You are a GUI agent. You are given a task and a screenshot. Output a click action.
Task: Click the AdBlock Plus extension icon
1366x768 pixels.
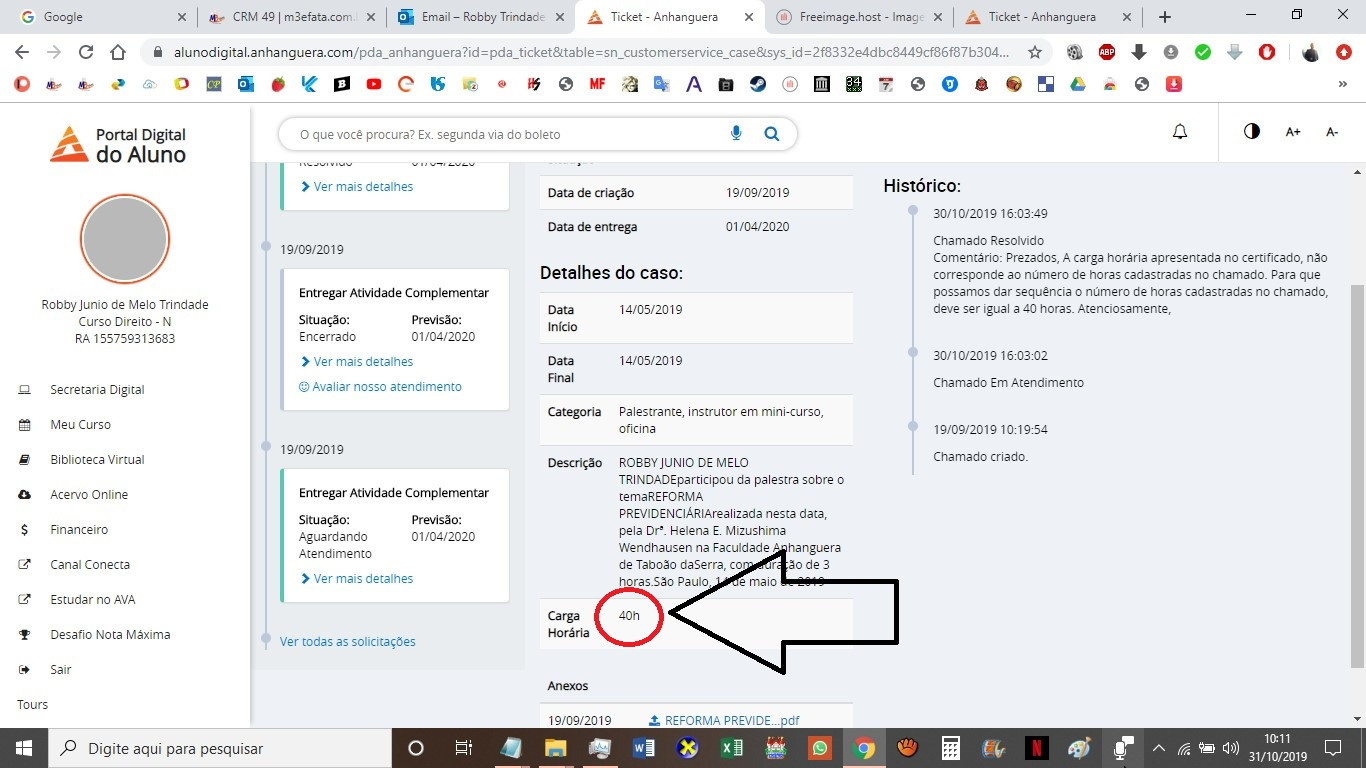[x=1107, y=52]
